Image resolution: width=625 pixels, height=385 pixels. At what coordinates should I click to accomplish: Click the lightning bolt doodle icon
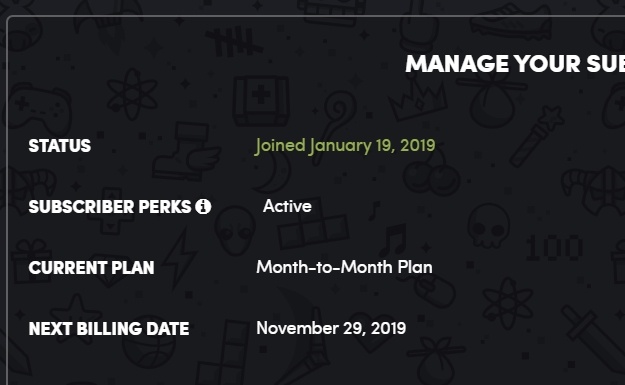pos(179,259)
